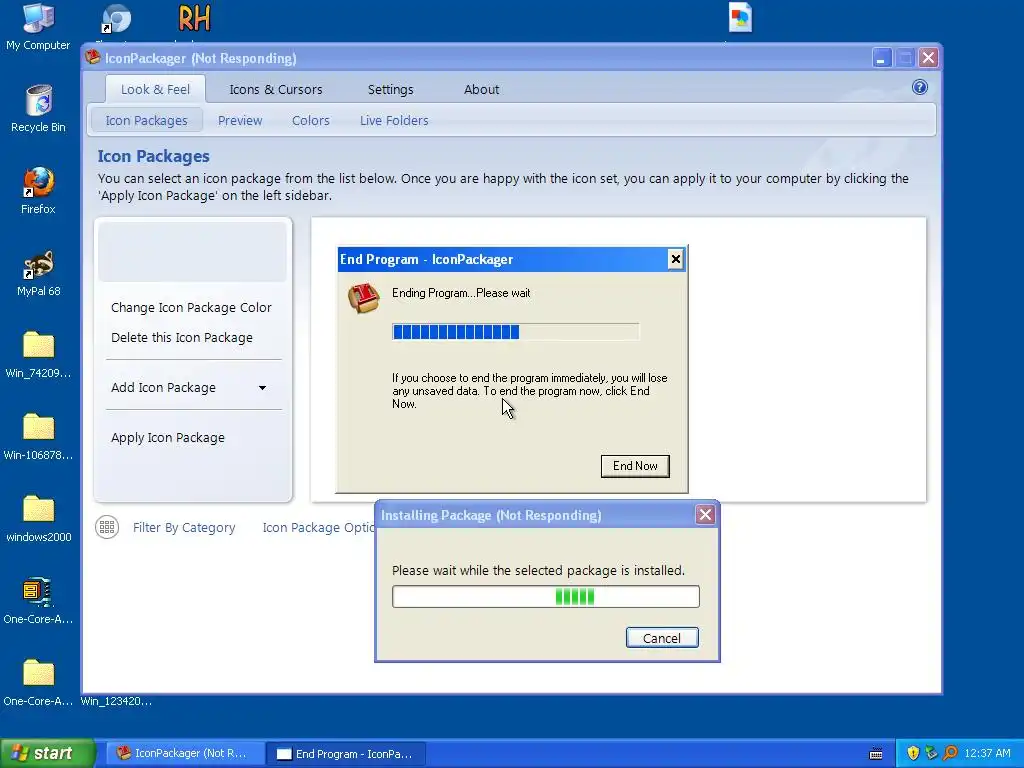The height and width of the screenshot is (768, 1024).
Task: Switch to the Look & Feel tab
Action: coord(155,89)
